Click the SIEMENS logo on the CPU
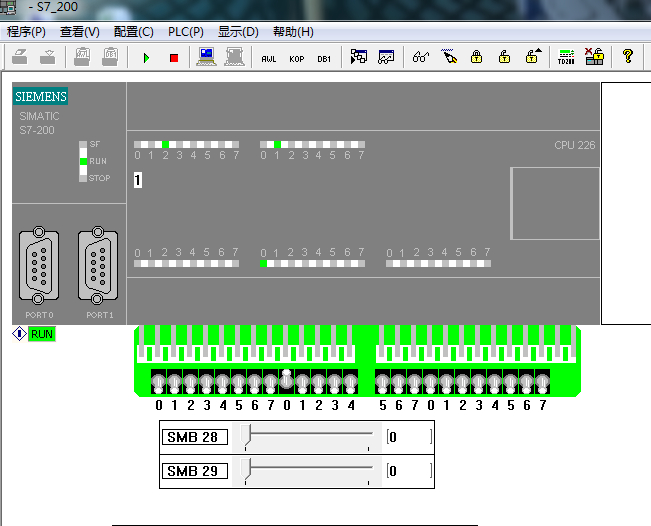Viewport: 651px width, 526px height. 41,96
